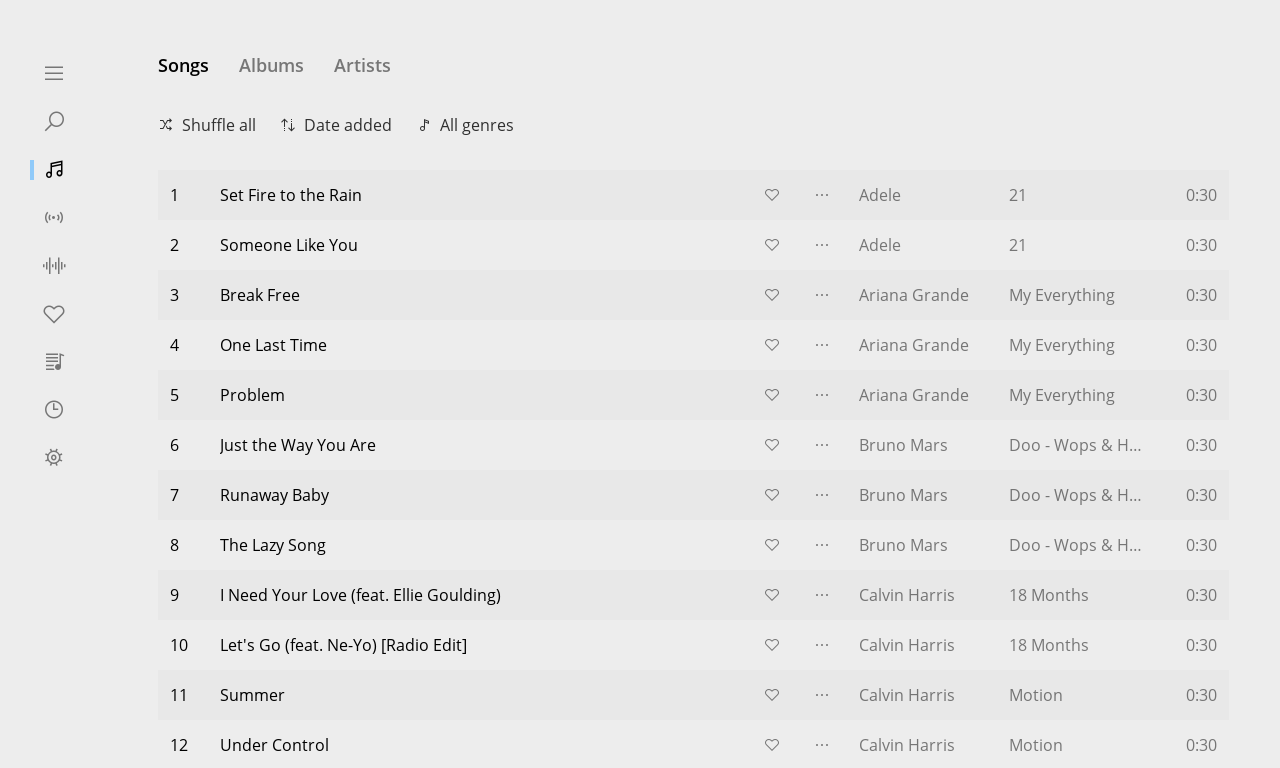1280x768 pixels.
Task: Open album My Everything on Problem row
Action: [1062, 395]
